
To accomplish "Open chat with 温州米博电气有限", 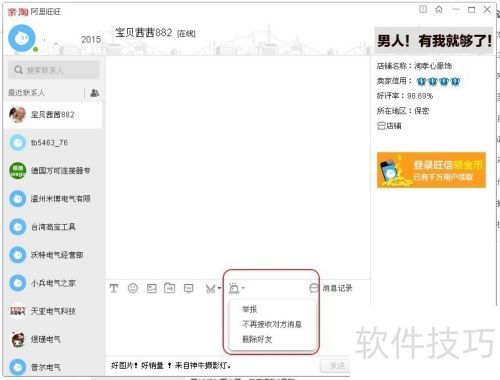I will click(53, 199).
